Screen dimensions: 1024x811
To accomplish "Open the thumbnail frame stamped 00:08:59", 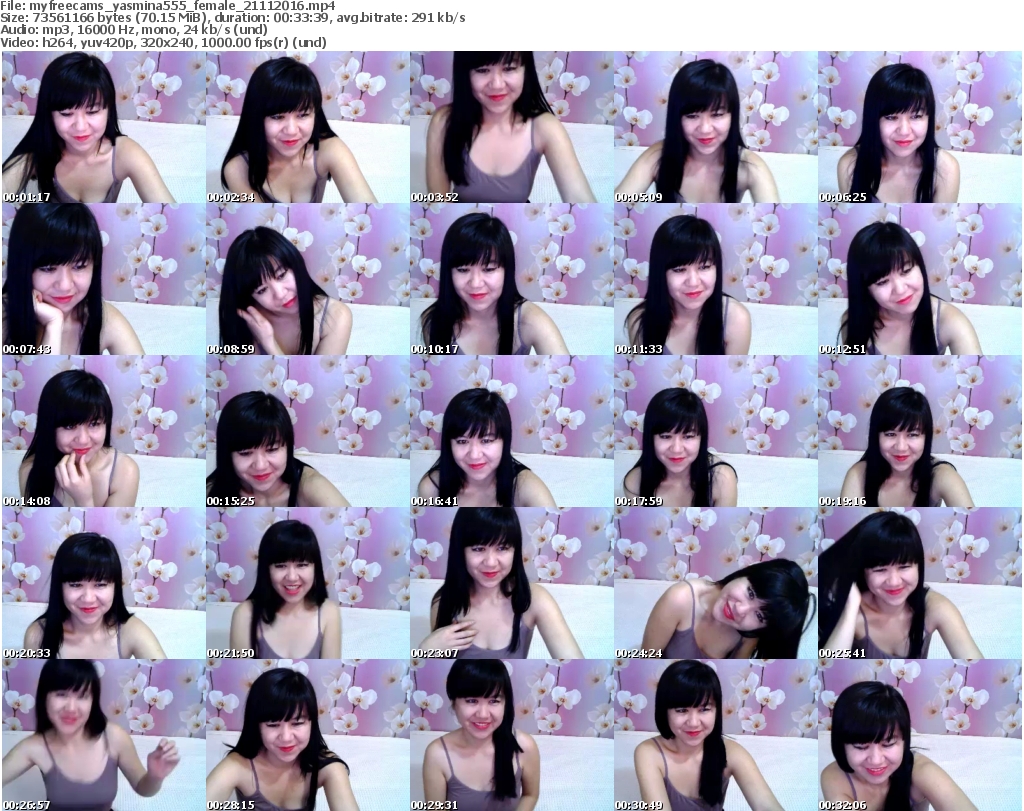I will tap(308, 279).
